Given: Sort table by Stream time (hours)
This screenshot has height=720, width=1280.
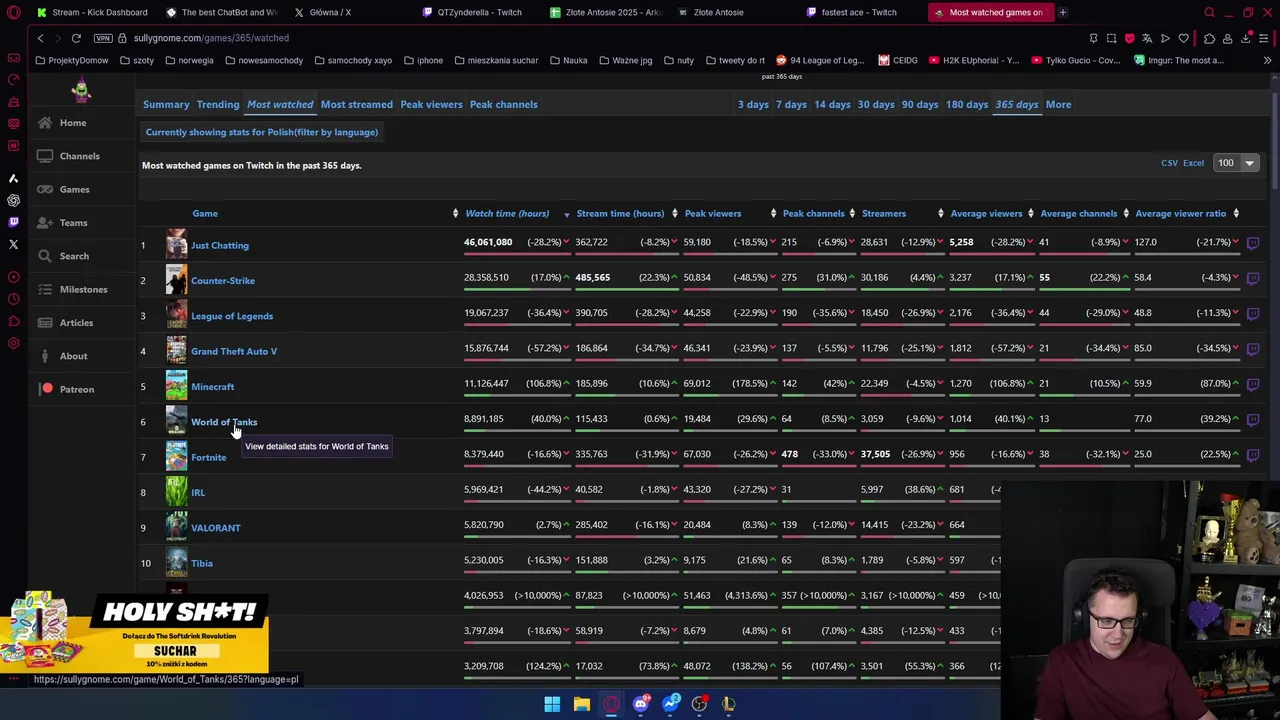Looking at the screenshot, I should pyautogui.click(x=620, y=213).
